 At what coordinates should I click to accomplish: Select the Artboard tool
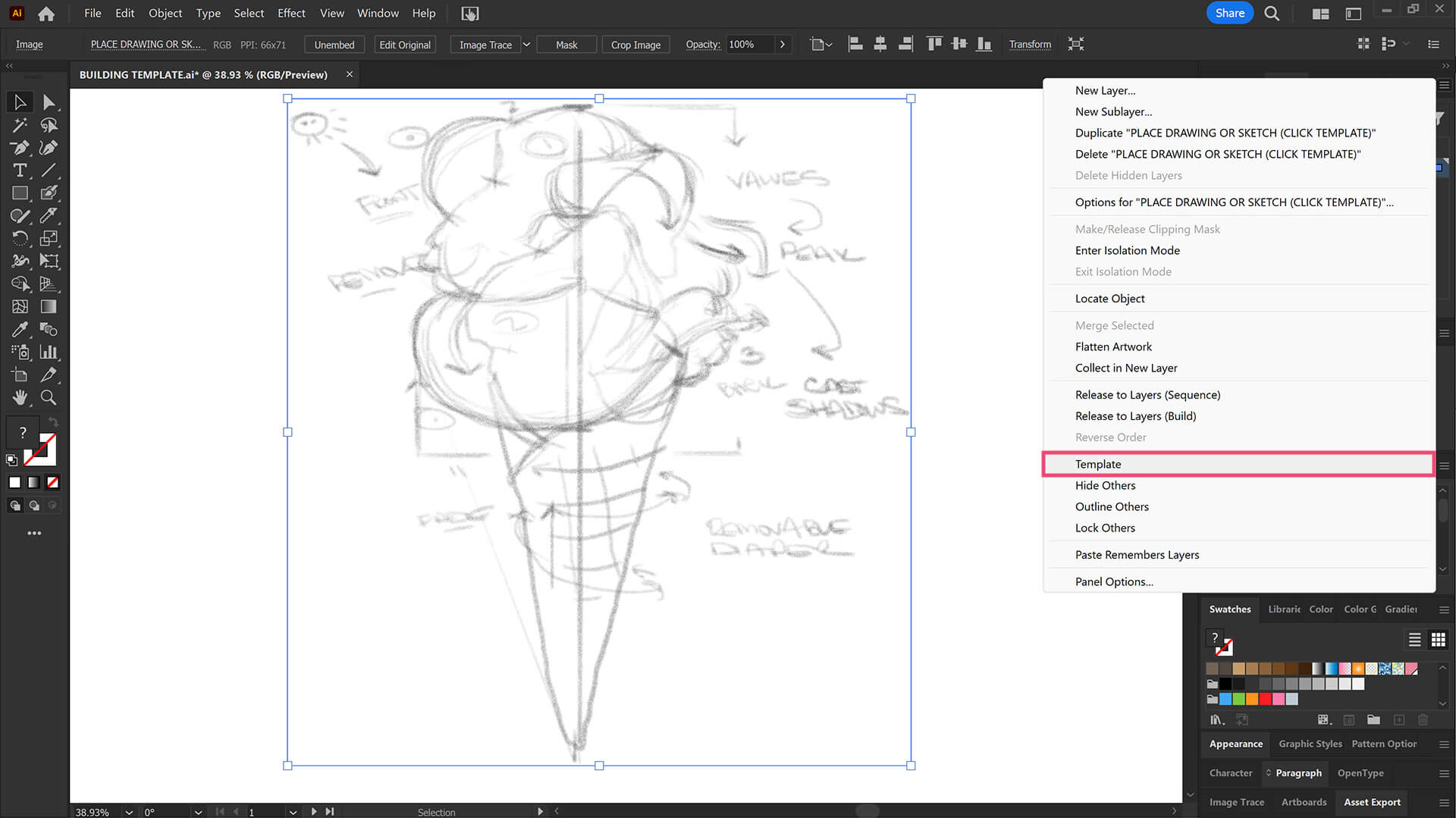coord(20,375)
